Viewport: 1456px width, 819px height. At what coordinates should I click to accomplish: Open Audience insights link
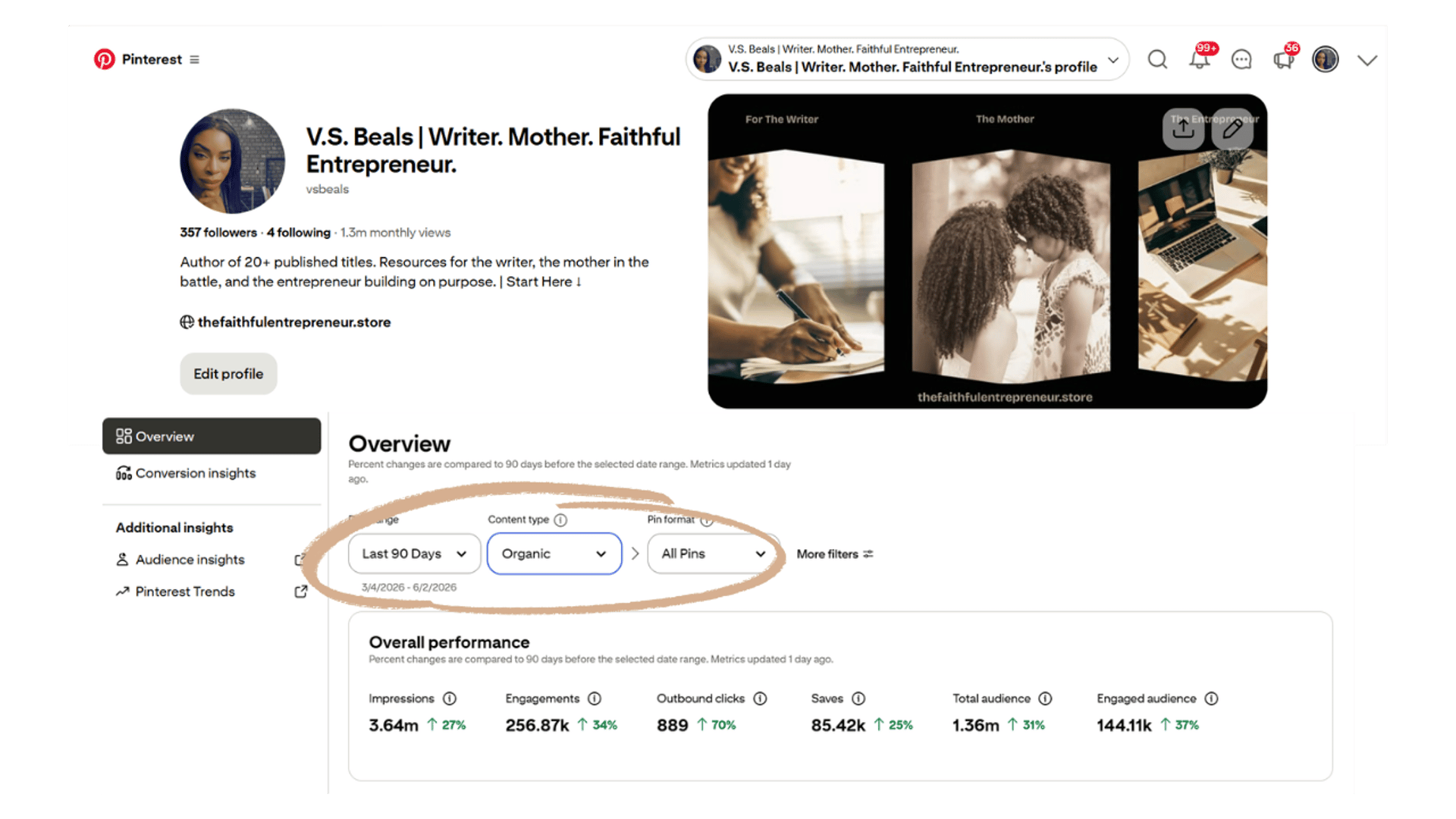tap(190, 560)
